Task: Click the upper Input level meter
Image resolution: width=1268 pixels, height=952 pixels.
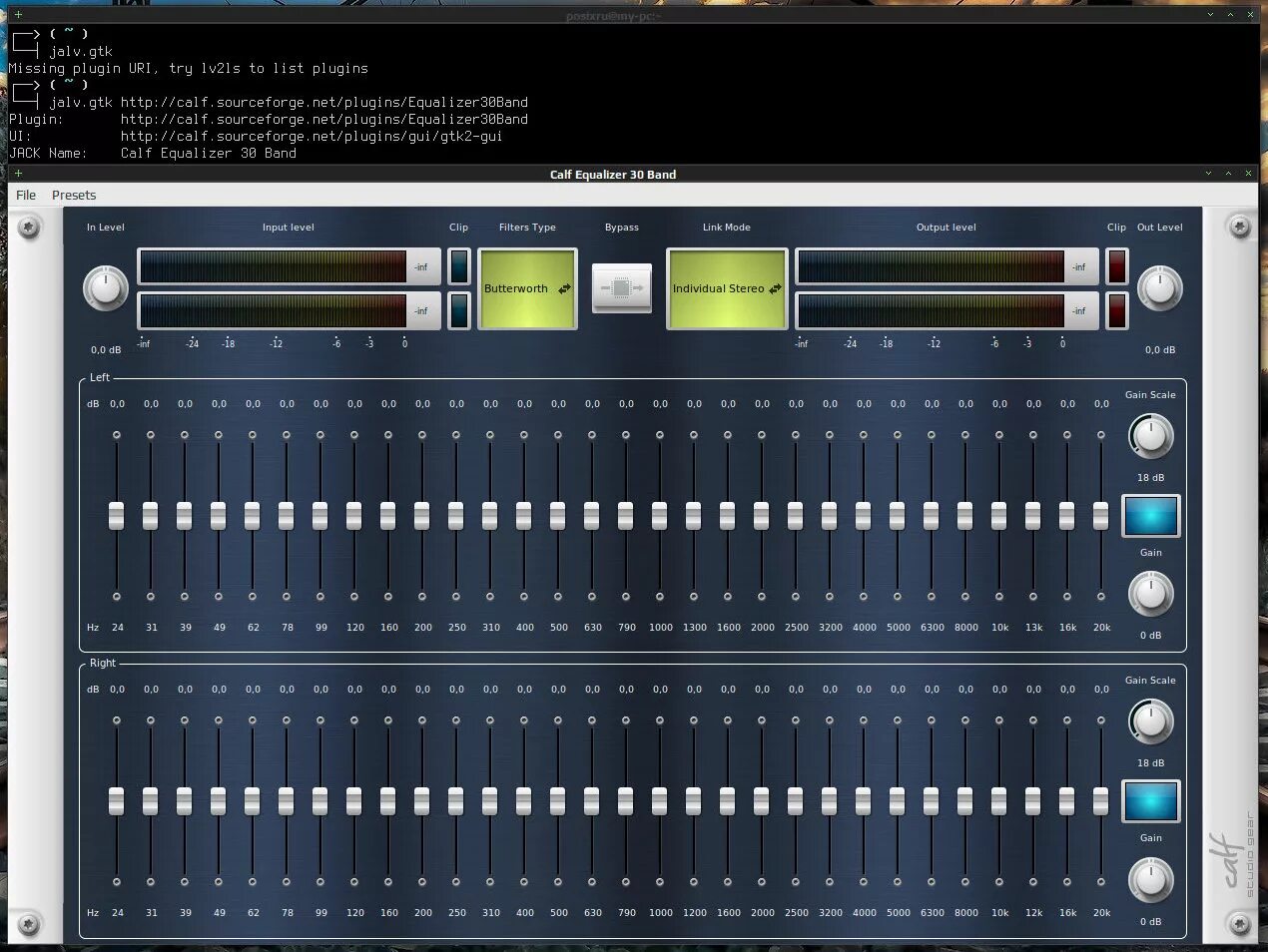Action: pyautogui.click(x=289, y=266)
